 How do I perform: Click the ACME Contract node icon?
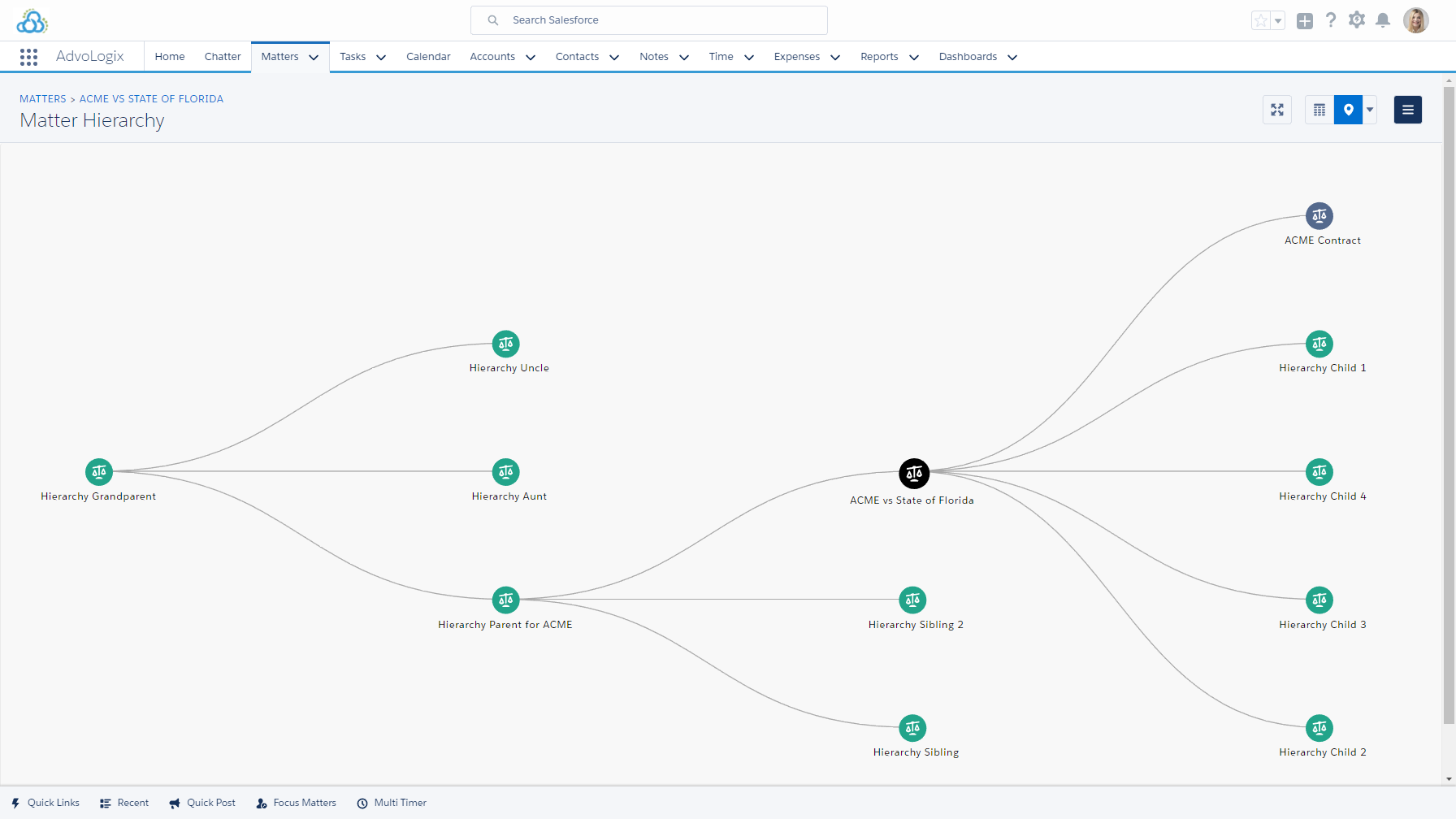click(1319, 216)
